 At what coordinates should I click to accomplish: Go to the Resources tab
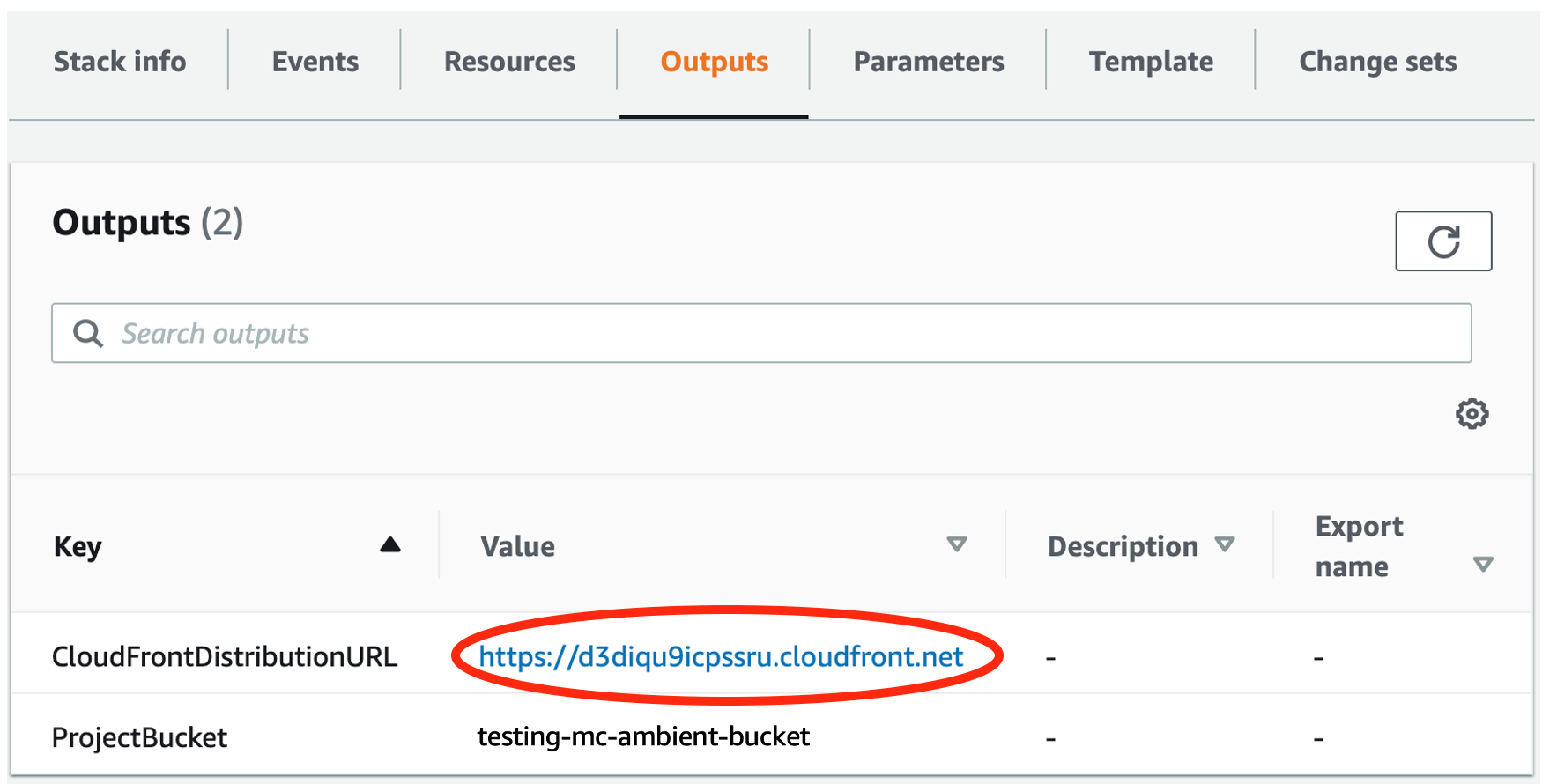click(509, 61)
